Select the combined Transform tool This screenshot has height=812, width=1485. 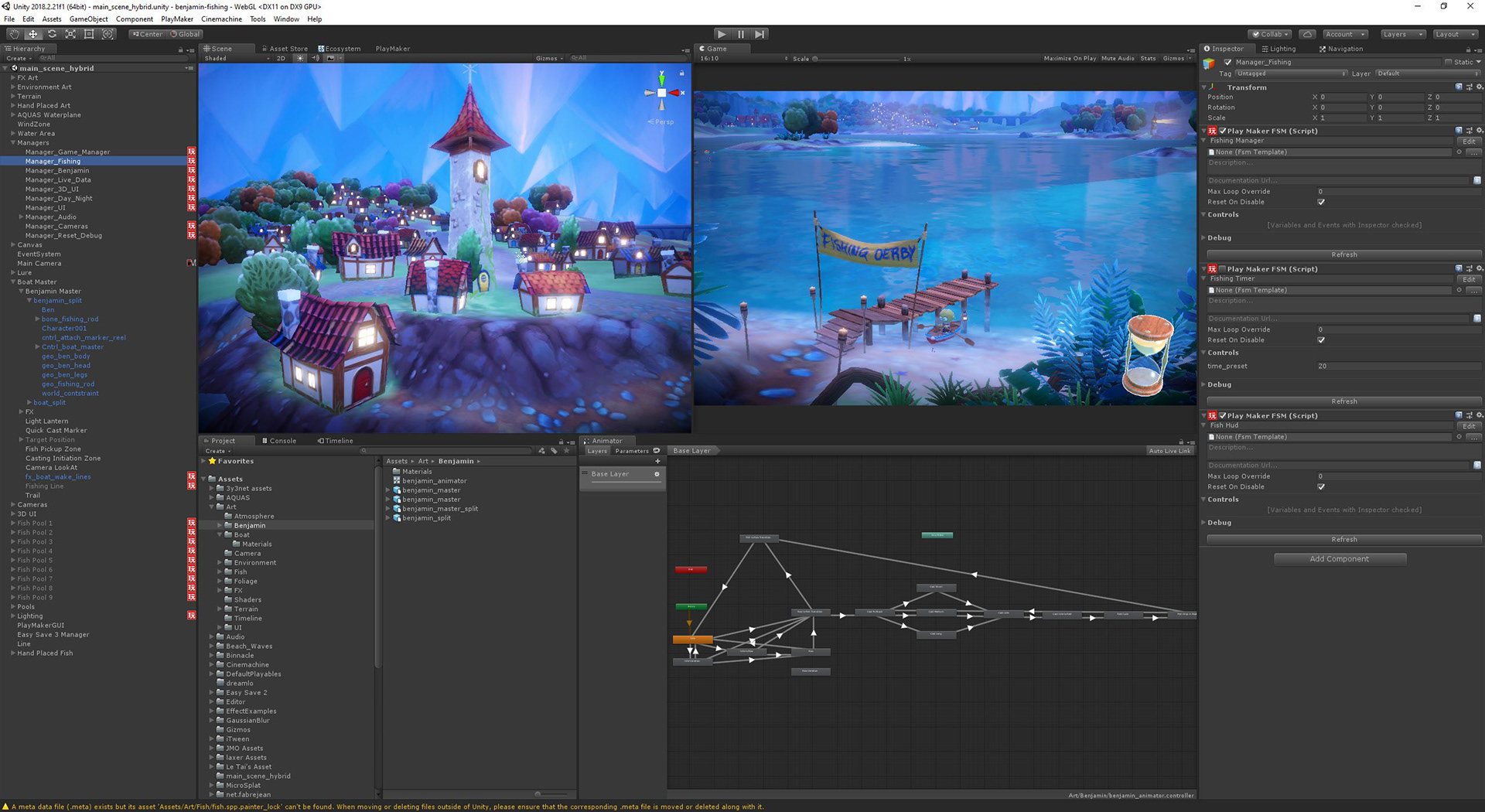tap(108, 34)
